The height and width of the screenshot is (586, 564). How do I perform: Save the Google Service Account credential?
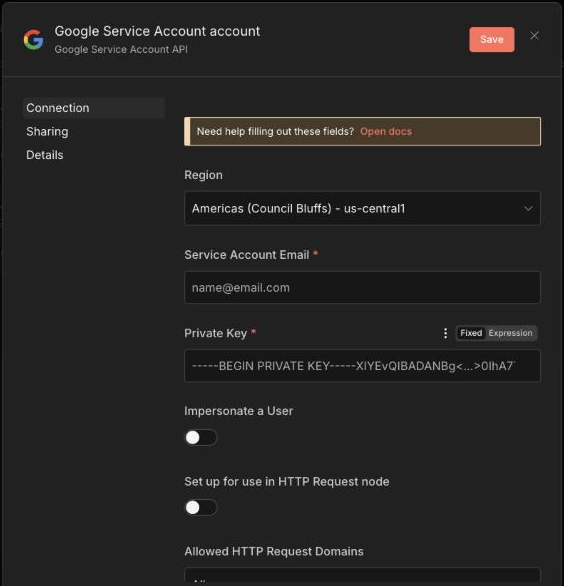click(x=491, y=40)
